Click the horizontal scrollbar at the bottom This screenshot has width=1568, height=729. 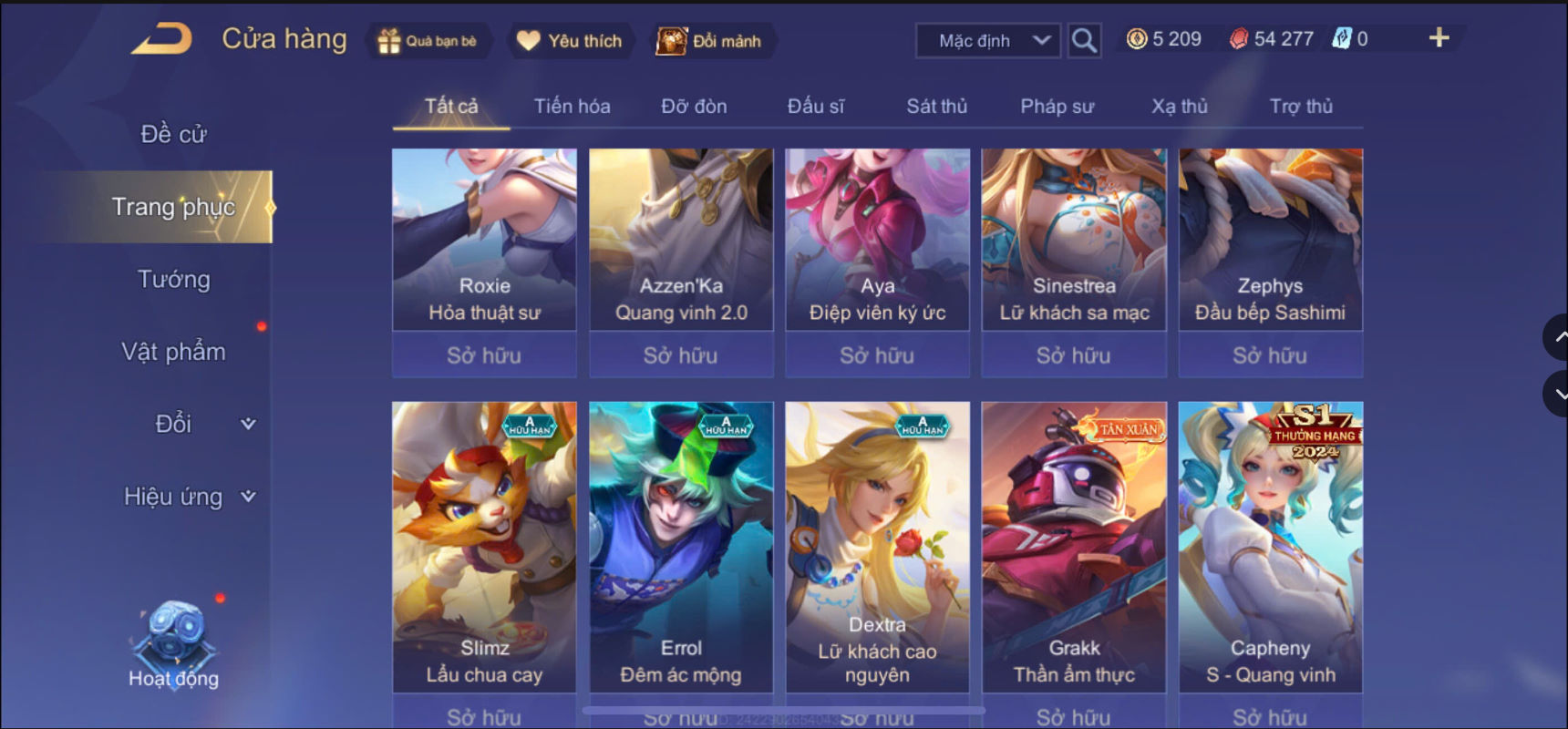pos(784,709)
